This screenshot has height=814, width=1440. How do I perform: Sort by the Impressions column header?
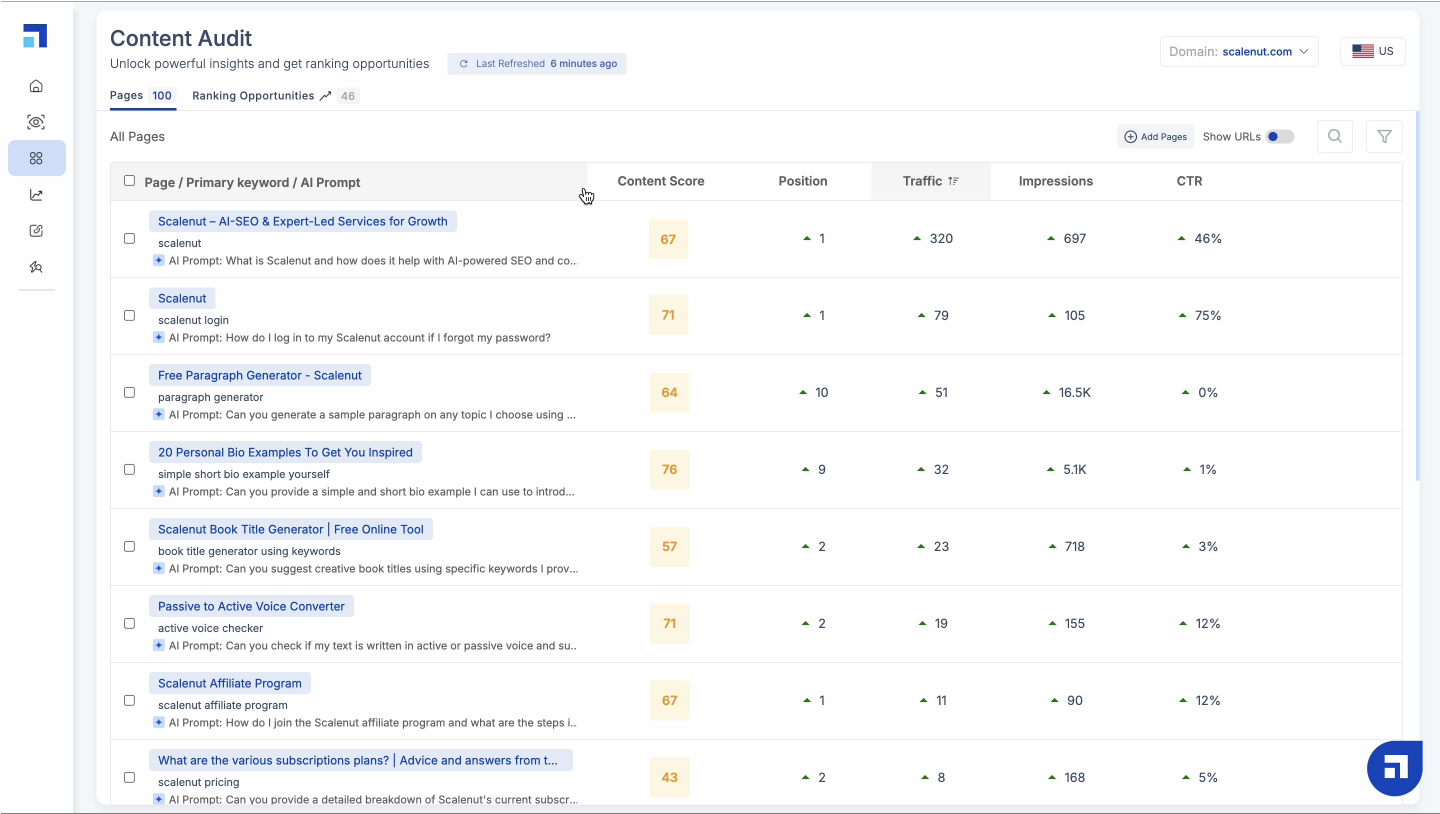point(1056,181)
